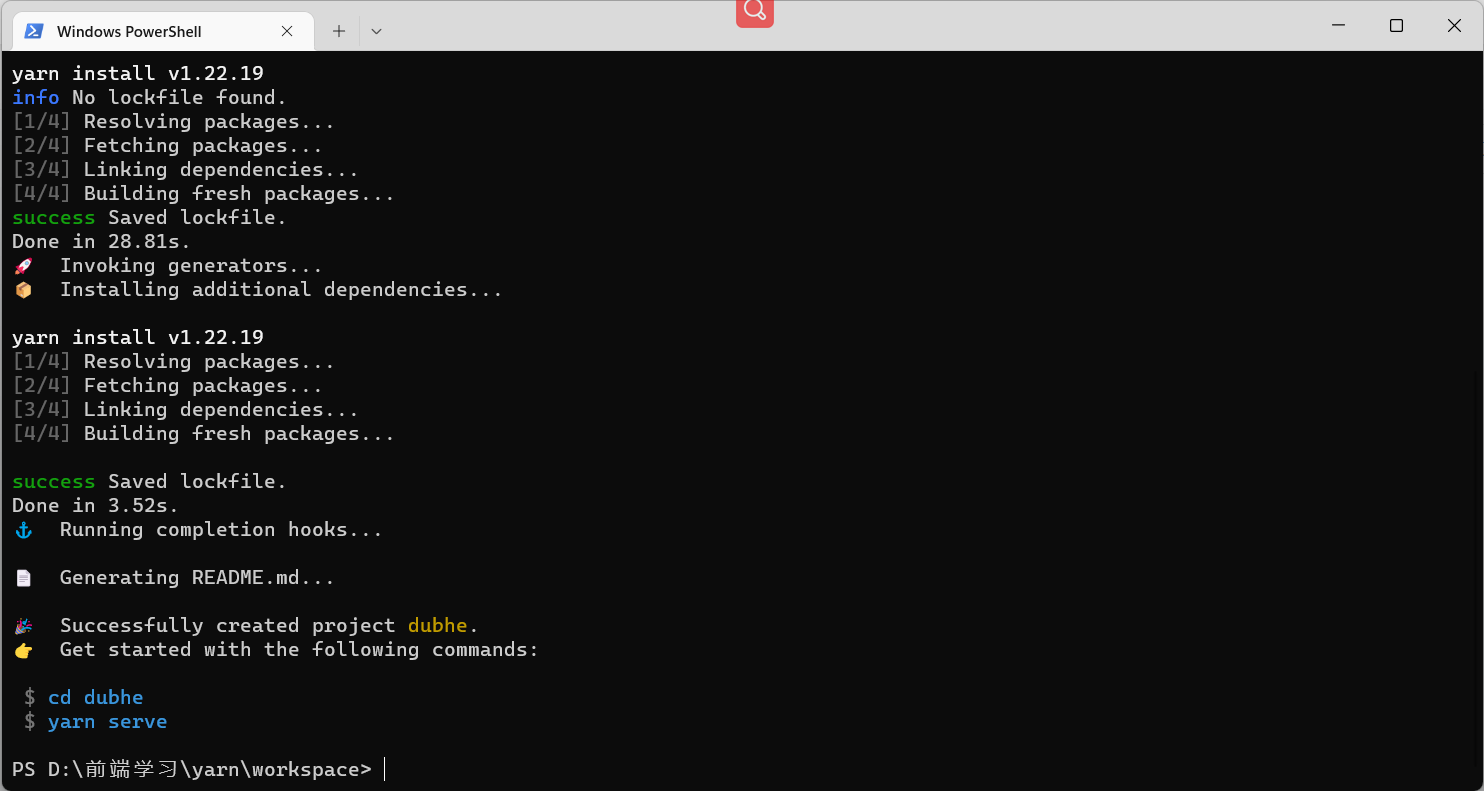Click the anchor emoji before Running completion hooks

23,530
